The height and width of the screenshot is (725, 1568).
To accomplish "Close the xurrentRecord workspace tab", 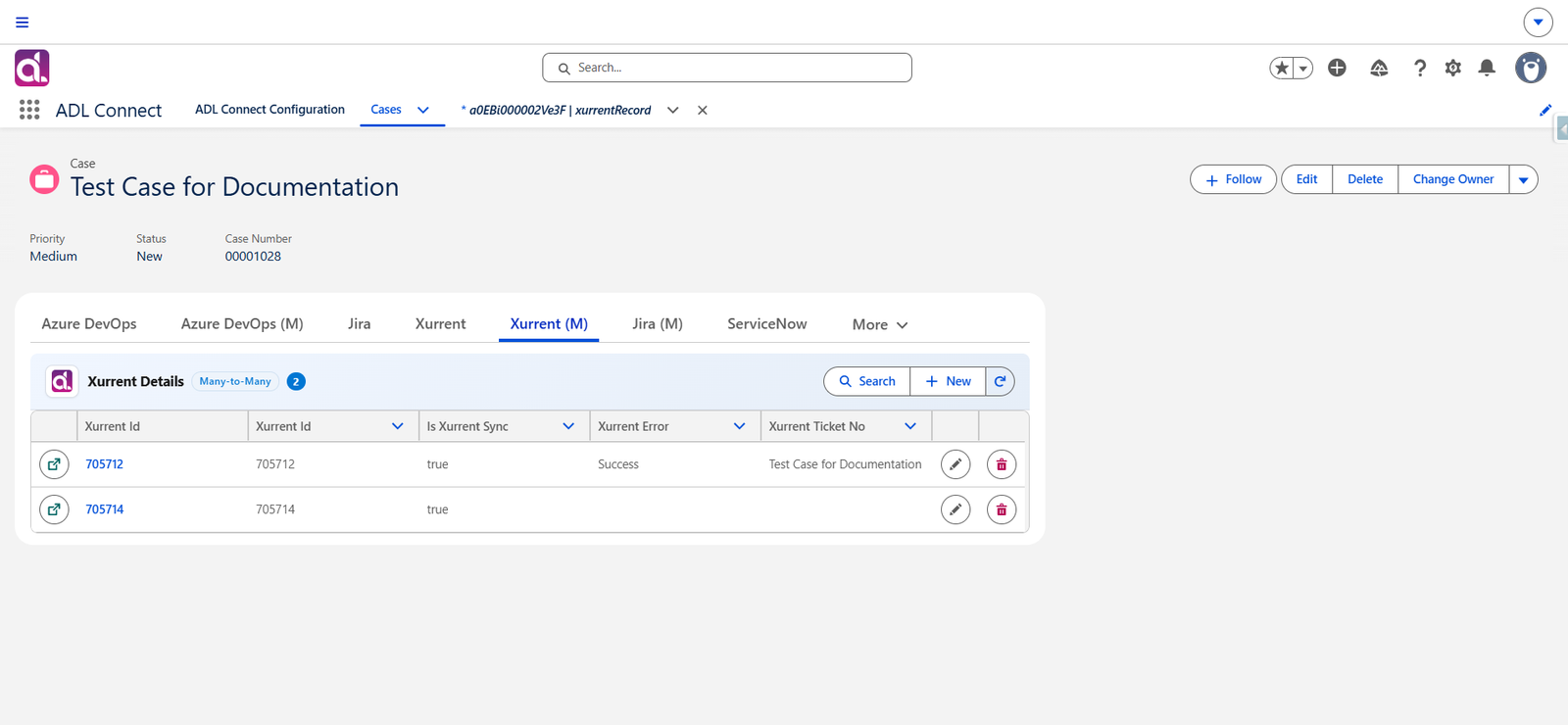I will (703, 110).
